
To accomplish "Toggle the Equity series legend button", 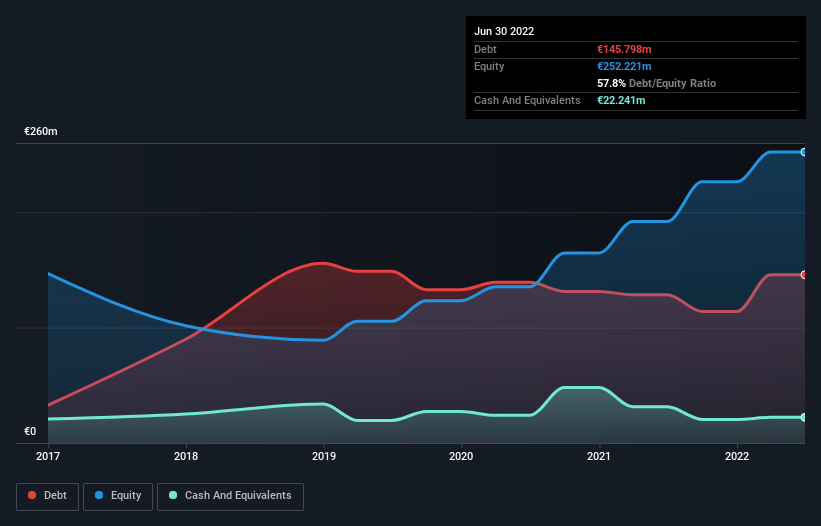I will coord(118,496).
